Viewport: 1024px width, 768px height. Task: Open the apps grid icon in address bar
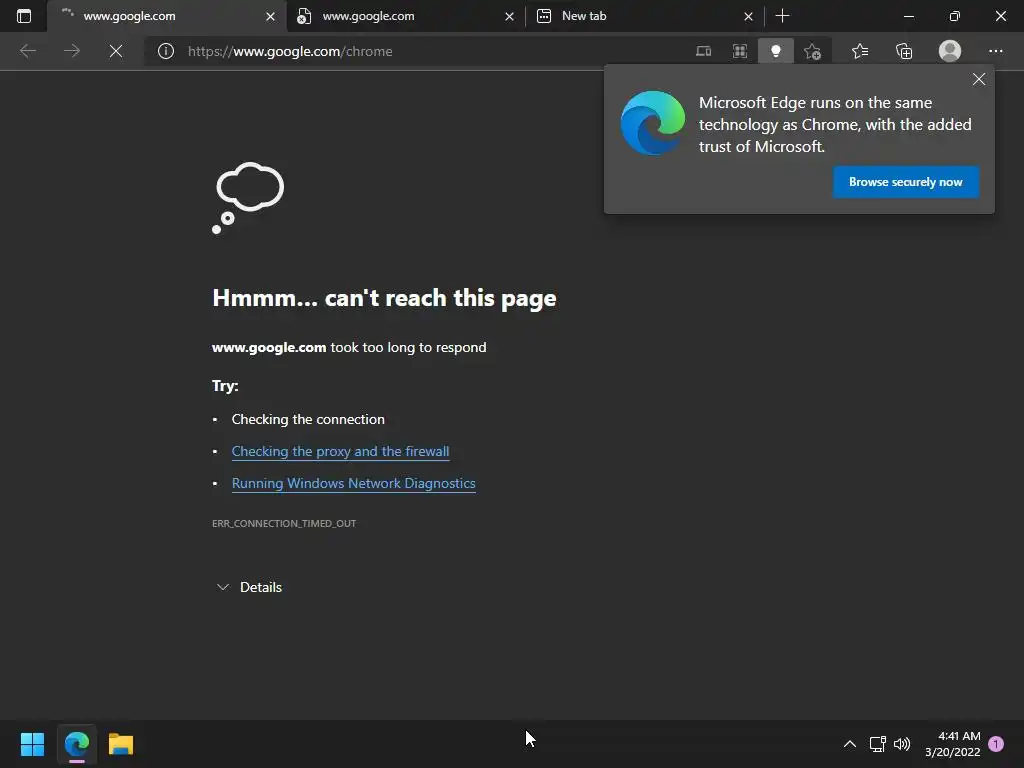click(739, 51)
